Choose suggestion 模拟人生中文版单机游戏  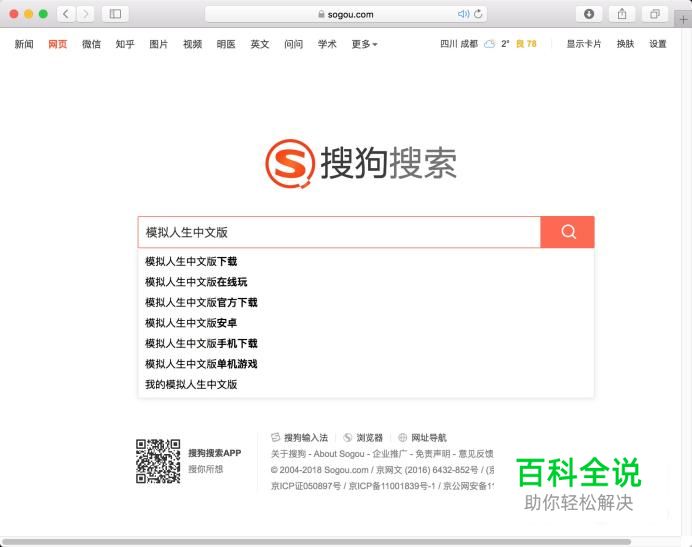(366, 364)
